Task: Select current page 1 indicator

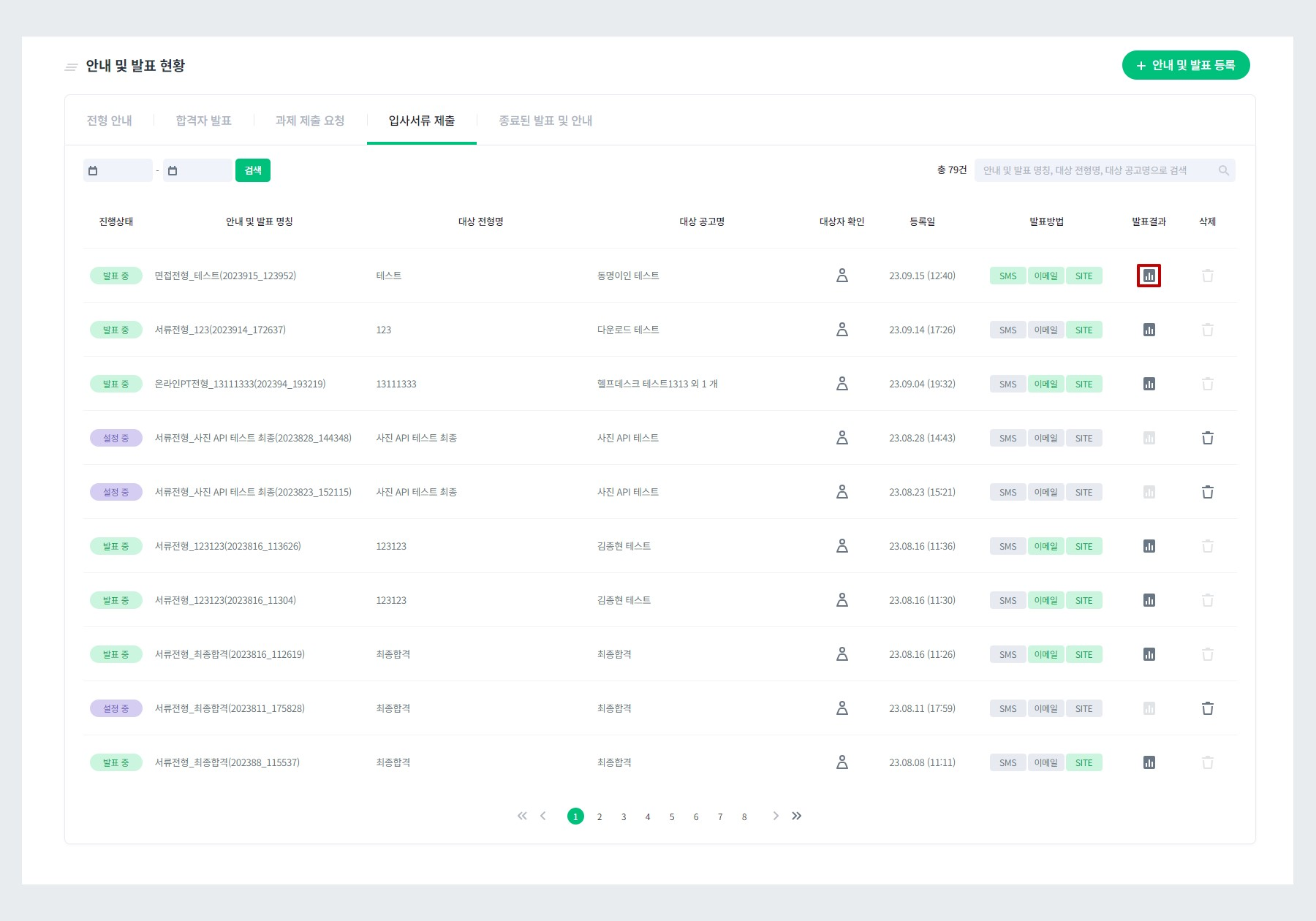Action: pyautogui.click(x=575, y=816)
